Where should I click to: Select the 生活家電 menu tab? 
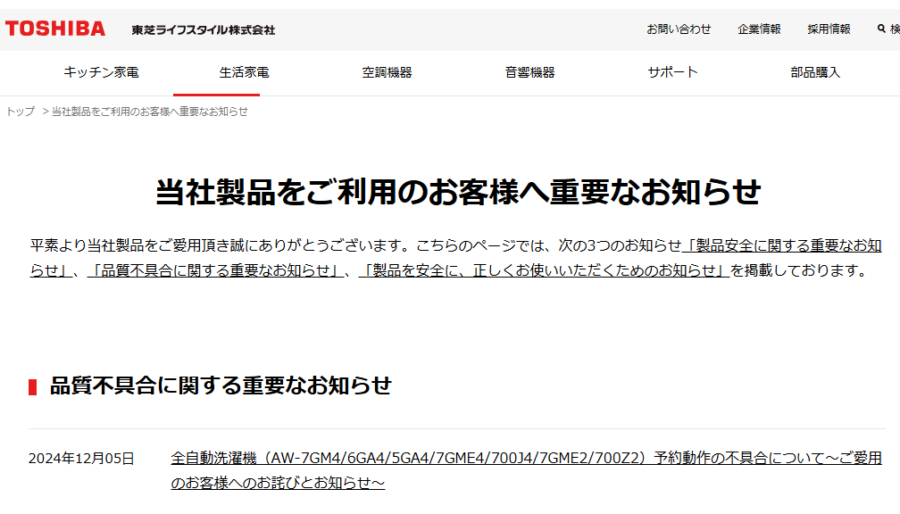[244, 72]
